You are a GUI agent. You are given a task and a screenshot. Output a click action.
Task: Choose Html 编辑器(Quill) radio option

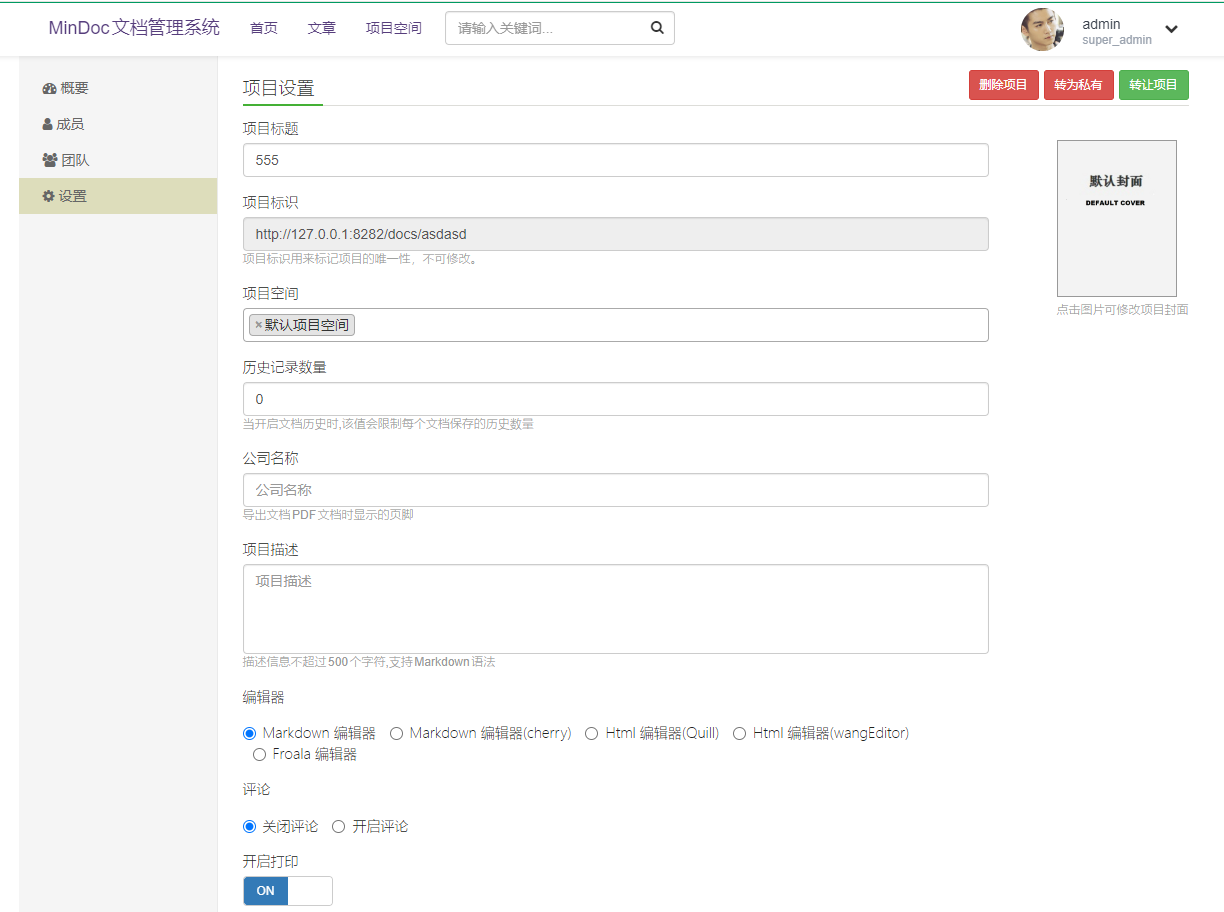pyautogui.click(x=592, y=733)
